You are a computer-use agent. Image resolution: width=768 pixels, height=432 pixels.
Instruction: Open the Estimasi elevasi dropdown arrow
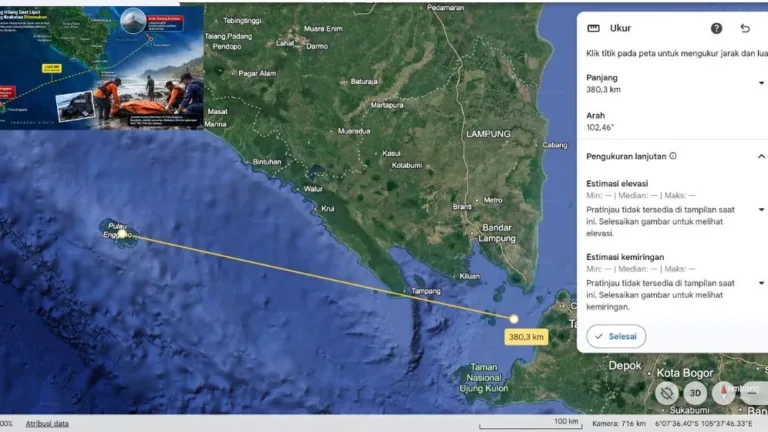point(761,210)
